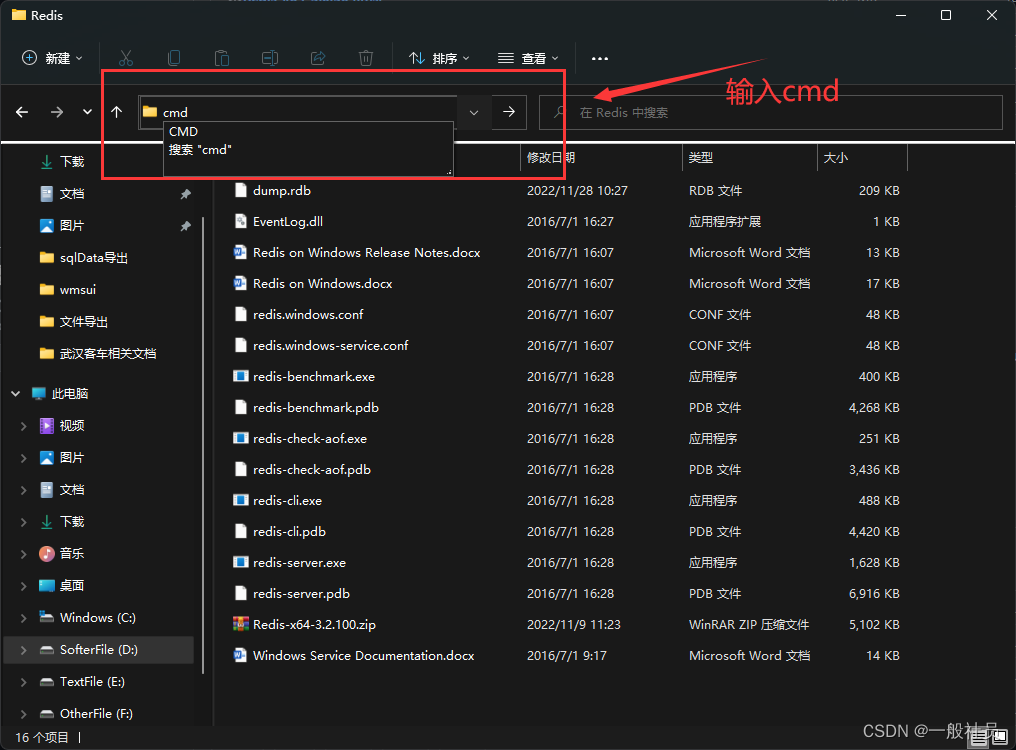This screenshot has width=1016, height=750.
Task: Expand the Windows (C:) drive node
Action: pyautogui.click(x=23, y=618)
